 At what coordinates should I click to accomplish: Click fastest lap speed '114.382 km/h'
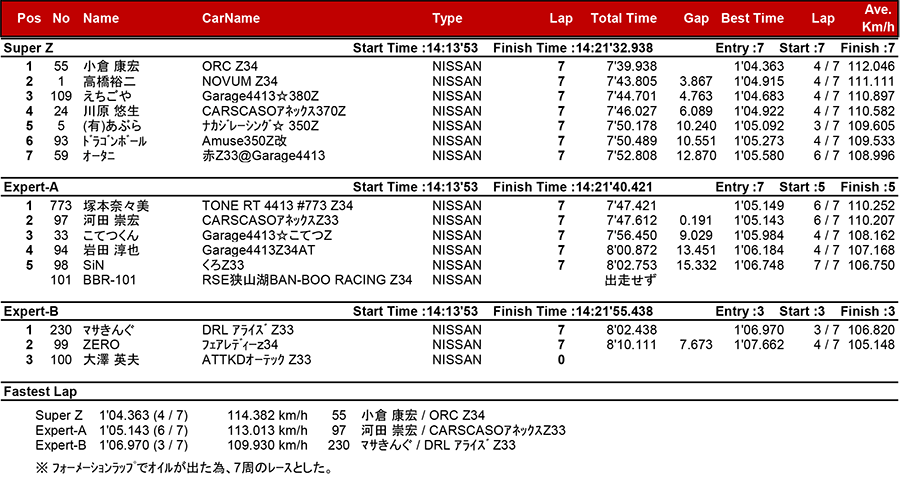pyautogui.click(x=267, y=415)
